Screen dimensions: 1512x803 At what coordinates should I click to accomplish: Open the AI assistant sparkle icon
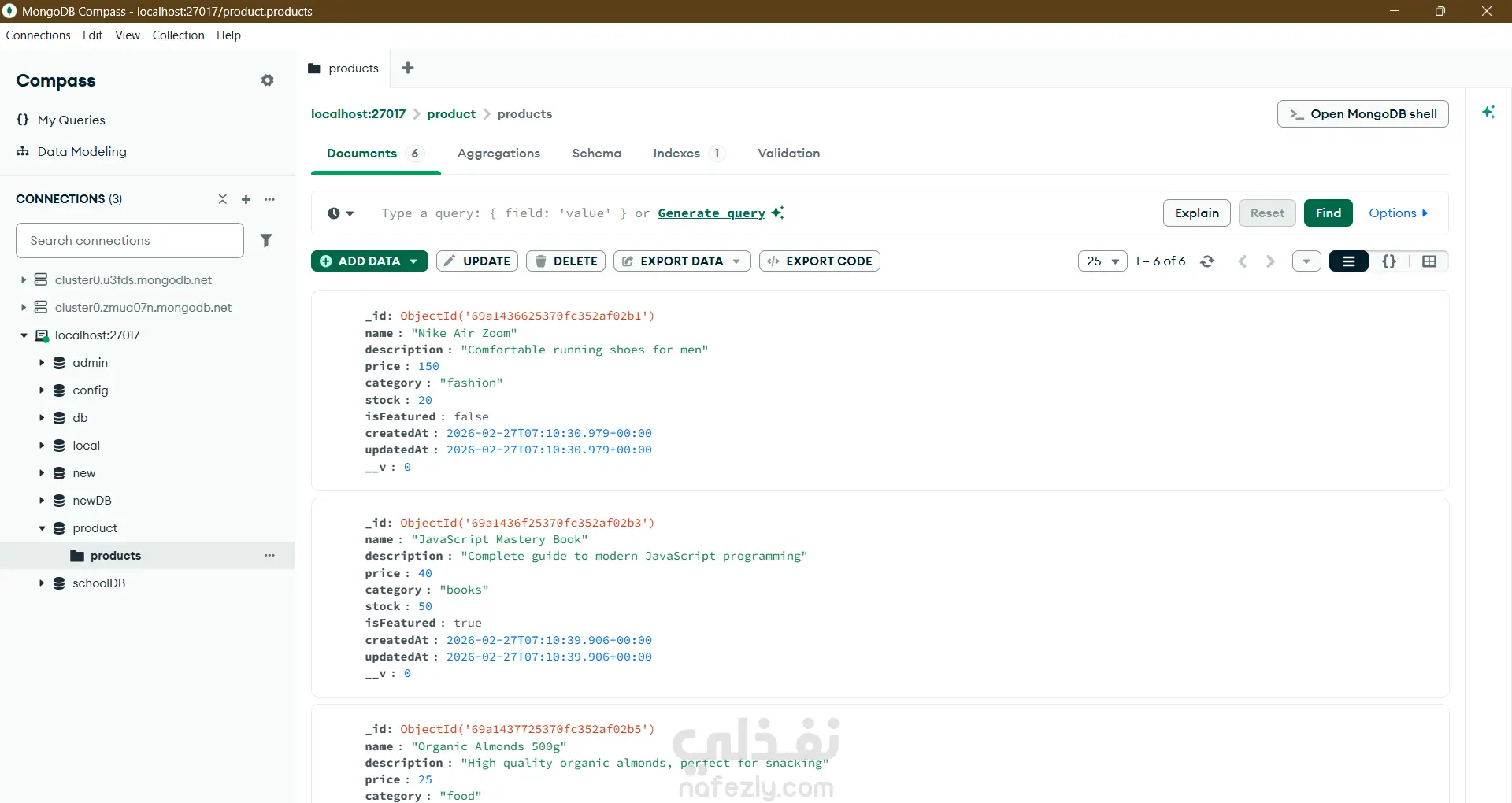click(1488, 112)
